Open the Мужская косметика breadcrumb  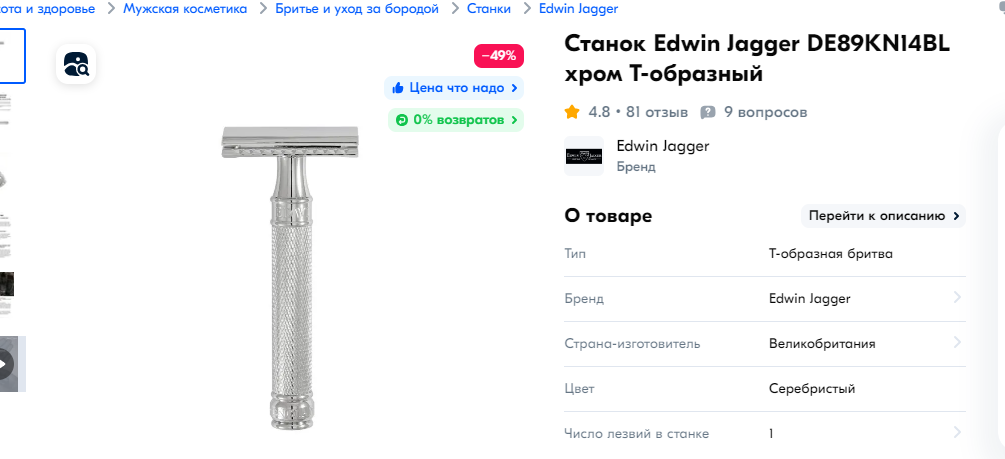(185, 9)
